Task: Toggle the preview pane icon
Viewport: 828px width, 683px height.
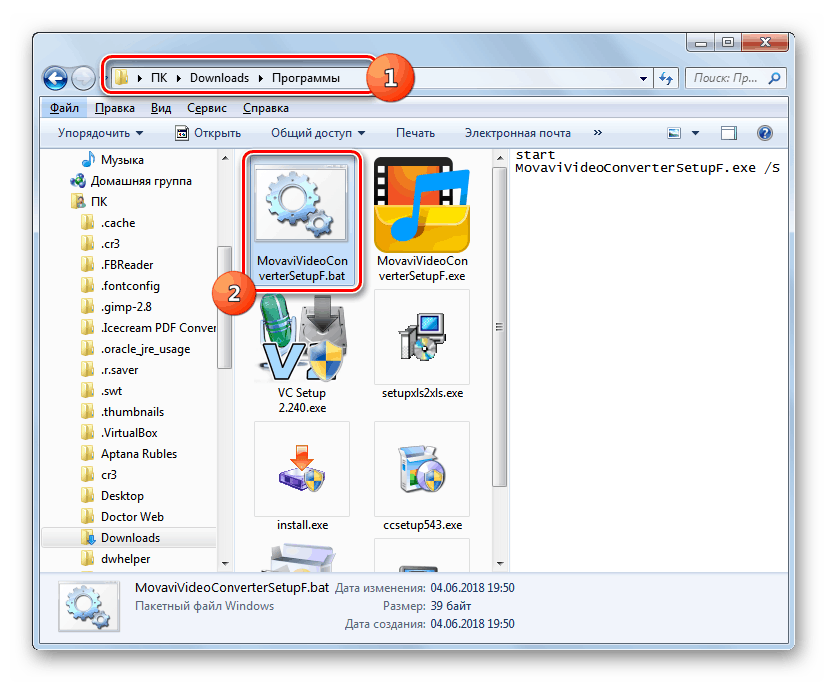Action: (729, 133)
